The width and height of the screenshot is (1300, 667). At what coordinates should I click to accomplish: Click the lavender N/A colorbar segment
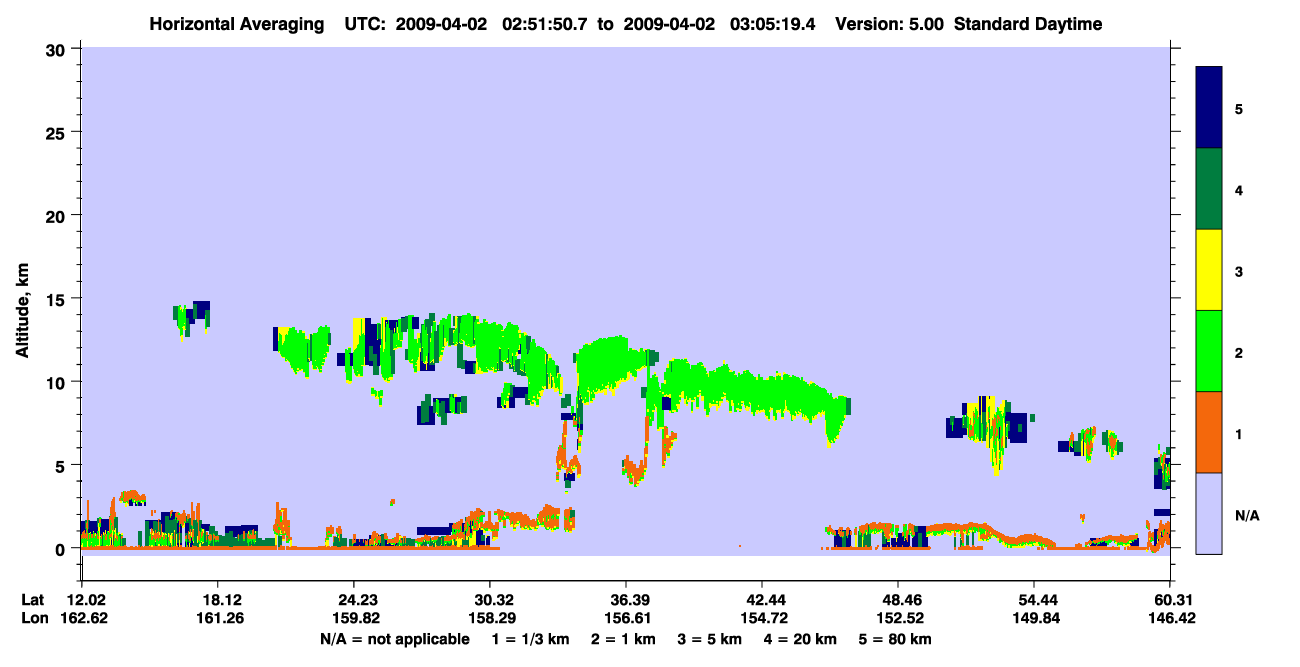click(x=1209, y=513)
